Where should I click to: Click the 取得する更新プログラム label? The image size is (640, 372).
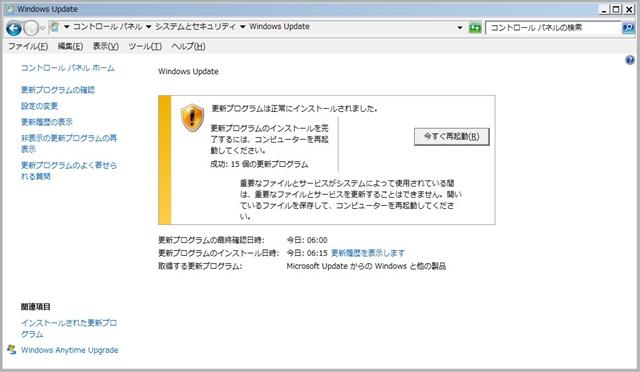coord(200,266)
